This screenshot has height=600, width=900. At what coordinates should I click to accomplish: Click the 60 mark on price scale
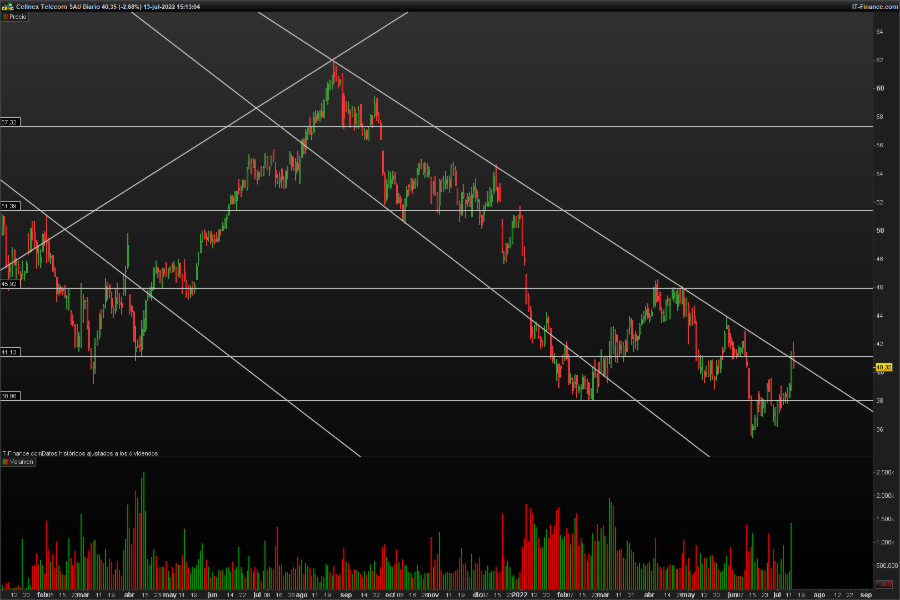click(x=880, y=88)
